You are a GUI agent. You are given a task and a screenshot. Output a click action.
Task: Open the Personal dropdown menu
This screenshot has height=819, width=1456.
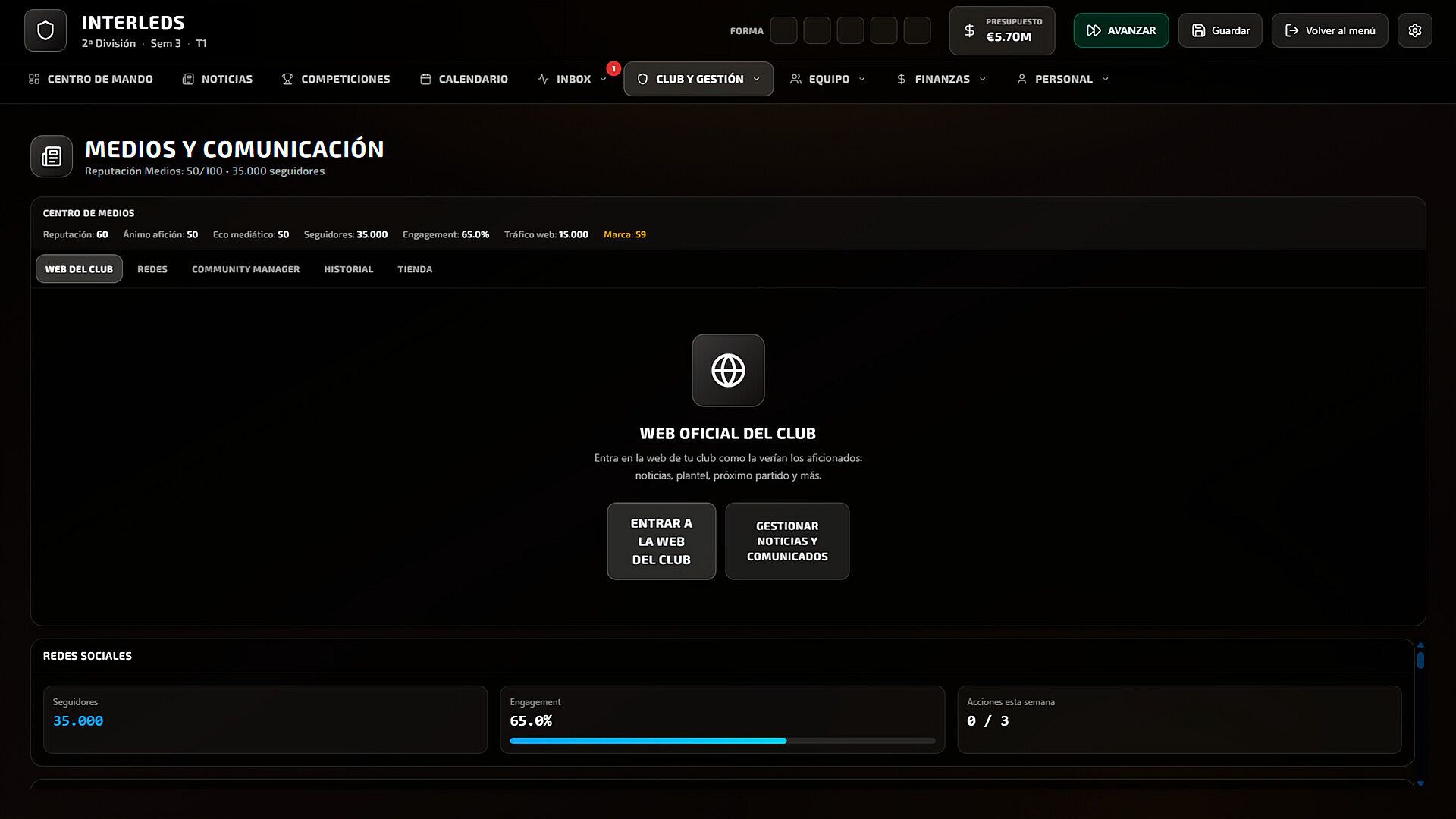tap(1062, 79)
